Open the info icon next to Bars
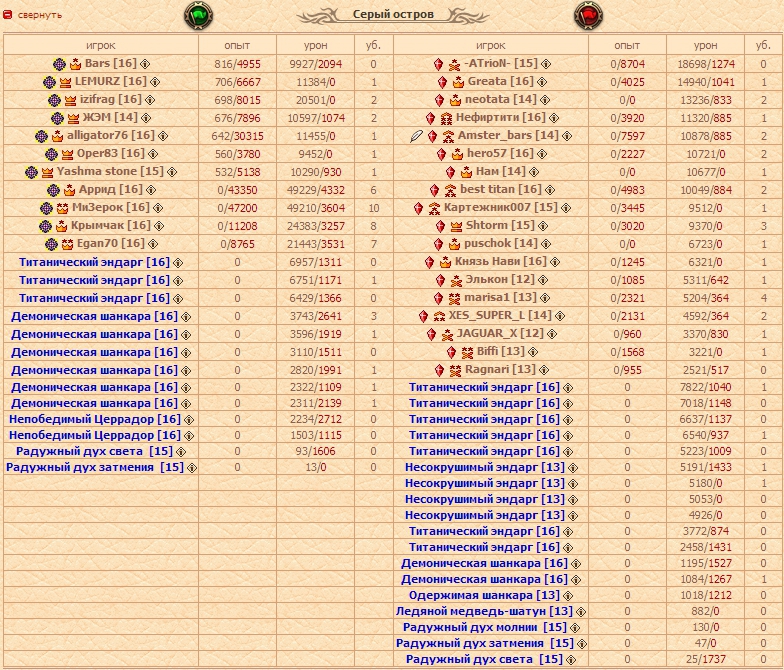Screen dimensions: 784x670 click(145, 64)
